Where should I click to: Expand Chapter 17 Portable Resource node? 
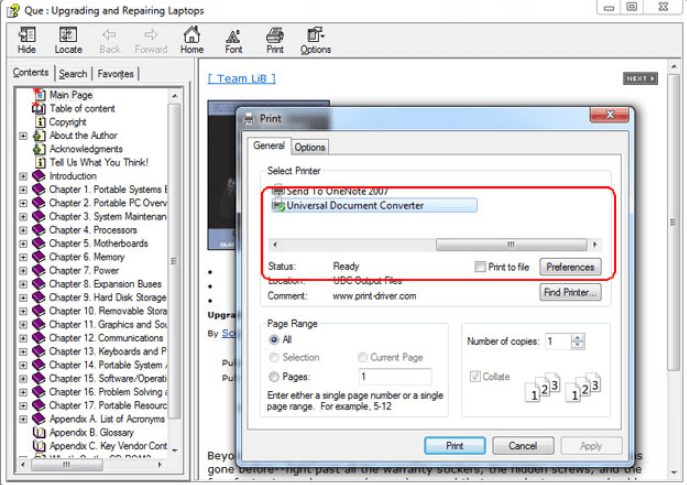click(23, 406)
